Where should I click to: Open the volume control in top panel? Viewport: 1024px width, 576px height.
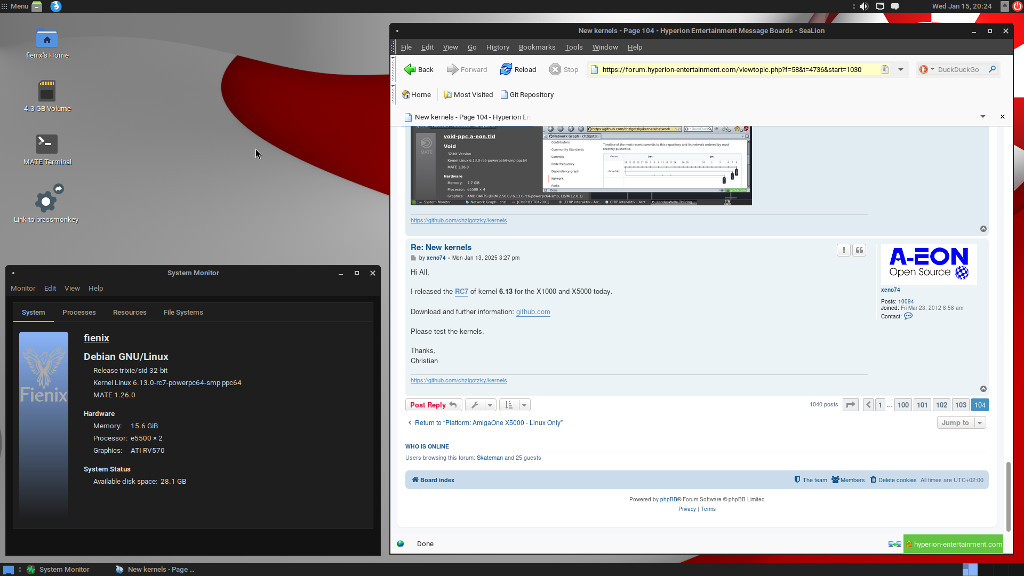pyautogui.click(x=863, y=6)
